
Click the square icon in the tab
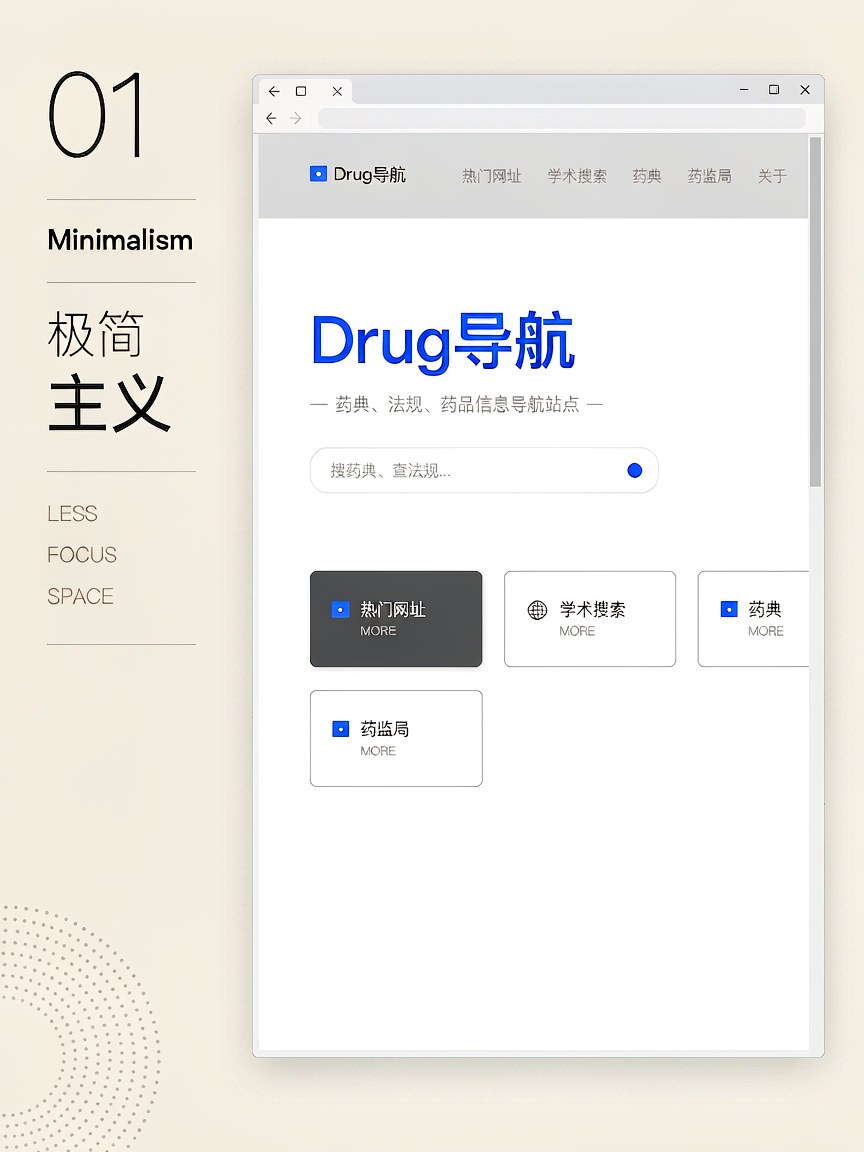click(x=300, y=91)
